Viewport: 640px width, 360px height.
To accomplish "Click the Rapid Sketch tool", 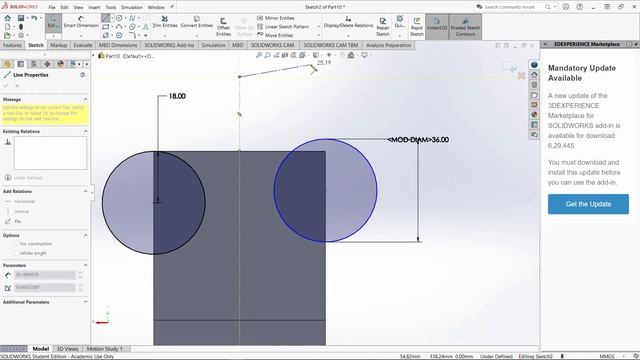I will (x=417, y=27).
